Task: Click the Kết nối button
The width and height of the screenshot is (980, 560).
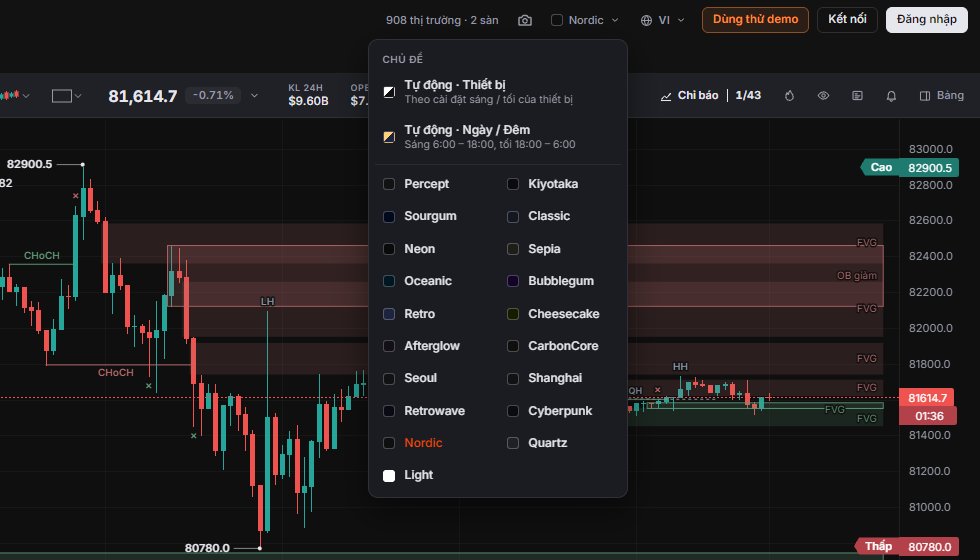Action: (x=847, y=20)
